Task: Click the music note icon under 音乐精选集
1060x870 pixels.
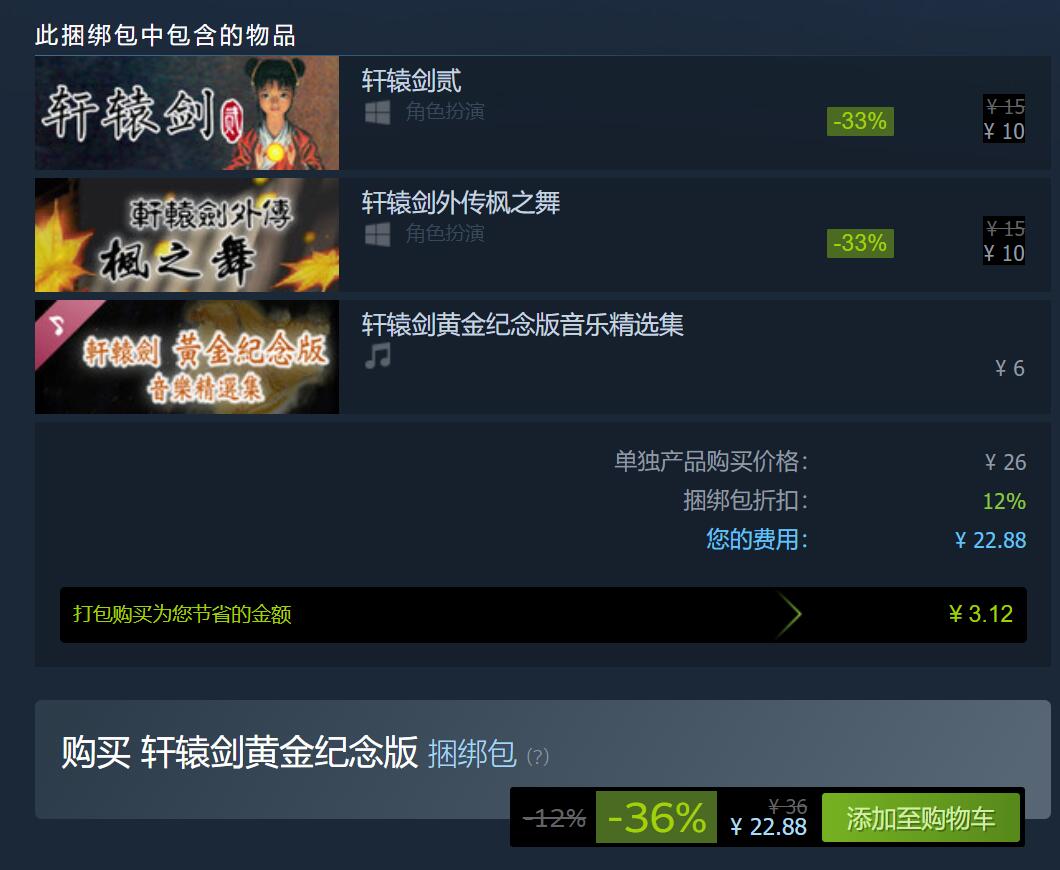Action: pos(378,356)
